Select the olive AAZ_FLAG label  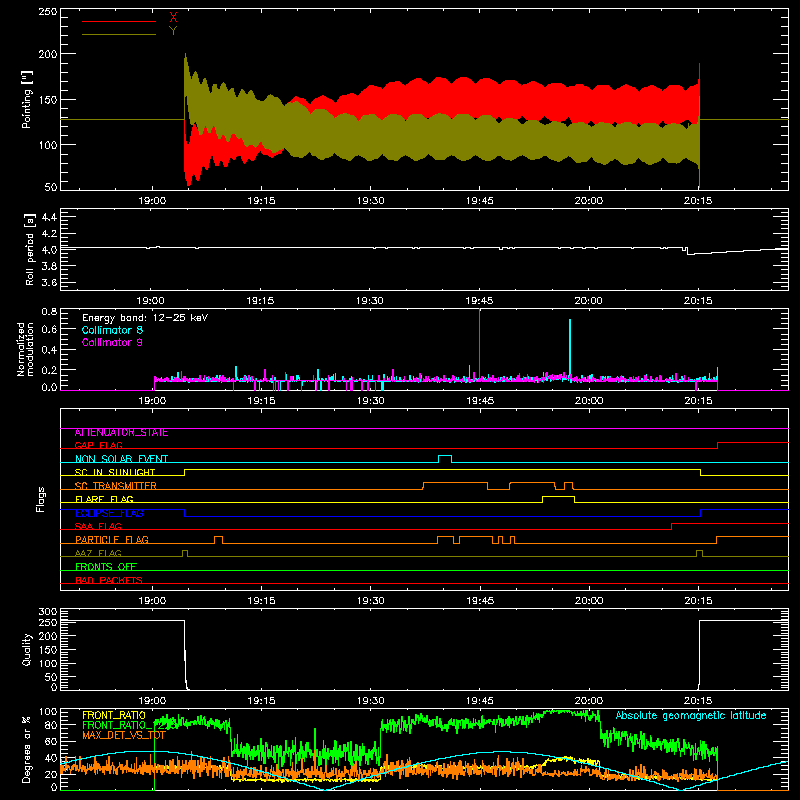point(98,553)
